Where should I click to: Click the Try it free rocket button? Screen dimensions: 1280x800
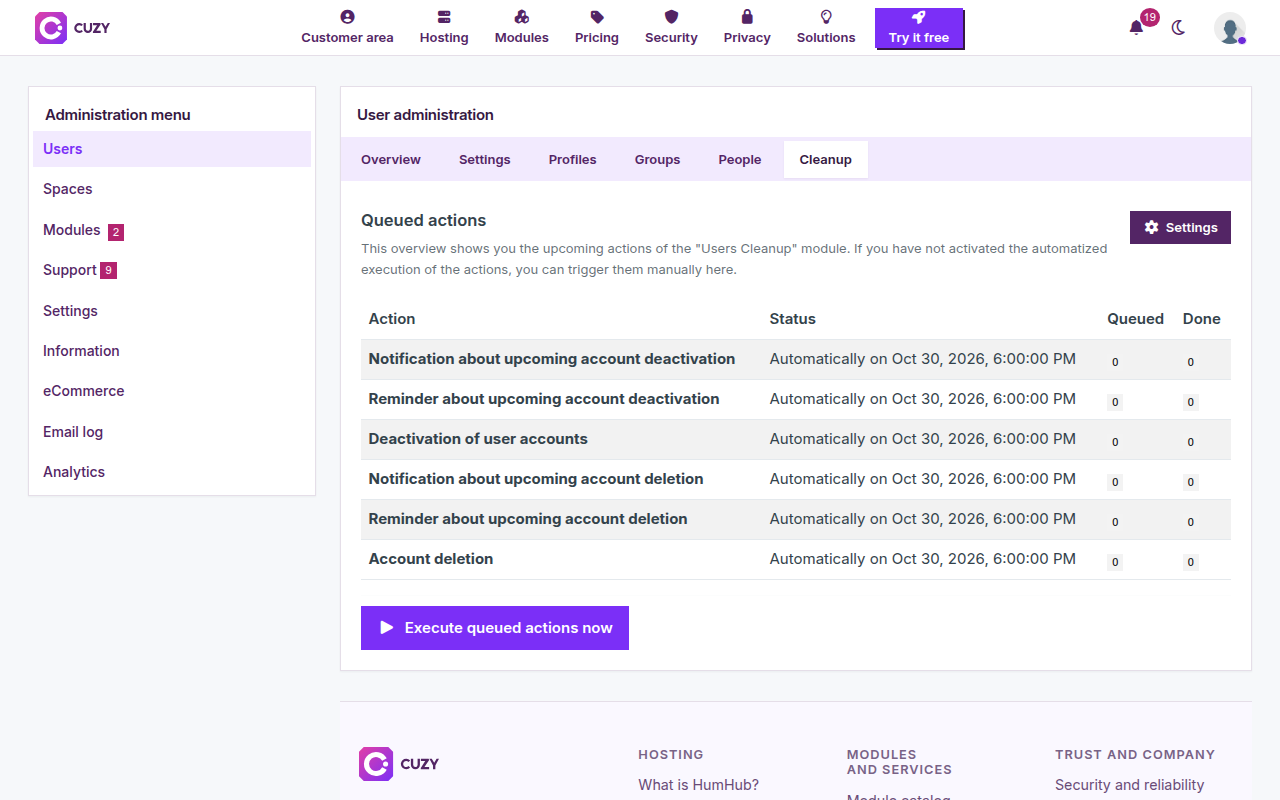[919, 29]
